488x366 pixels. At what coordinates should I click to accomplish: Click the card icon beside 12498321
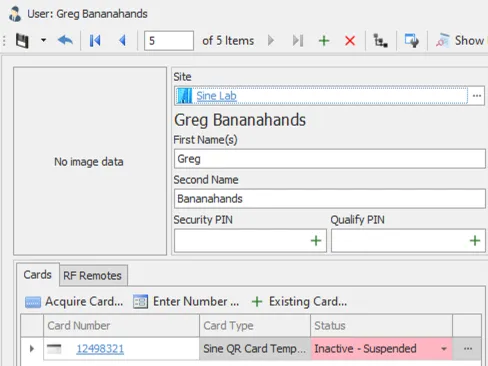pos(54,349)
